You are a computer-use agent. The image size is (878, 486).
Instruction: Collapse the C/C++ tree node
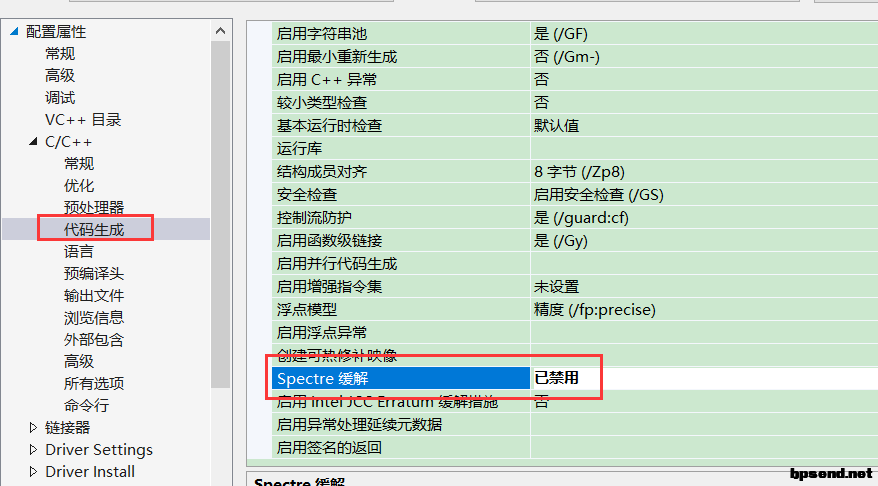pos(33,142)
